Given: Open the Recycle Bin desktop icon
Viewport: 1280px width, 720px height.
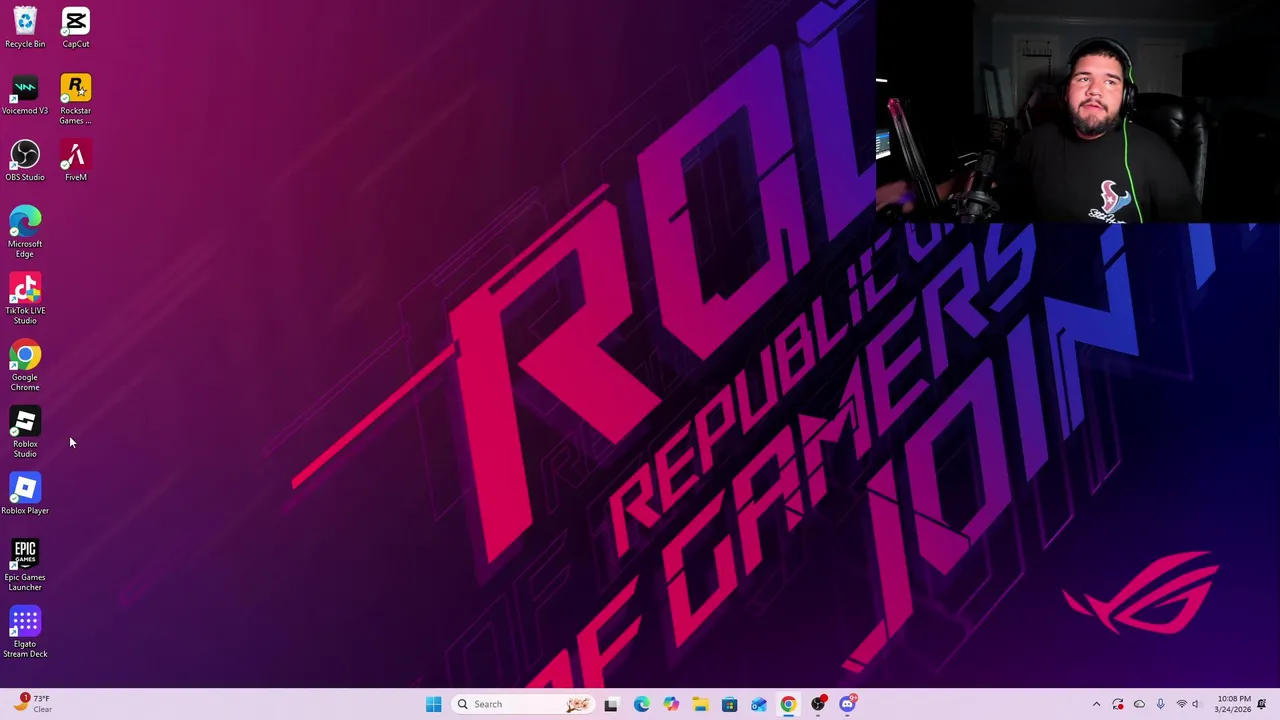Looking at the screenshot, I should [25, 28].
